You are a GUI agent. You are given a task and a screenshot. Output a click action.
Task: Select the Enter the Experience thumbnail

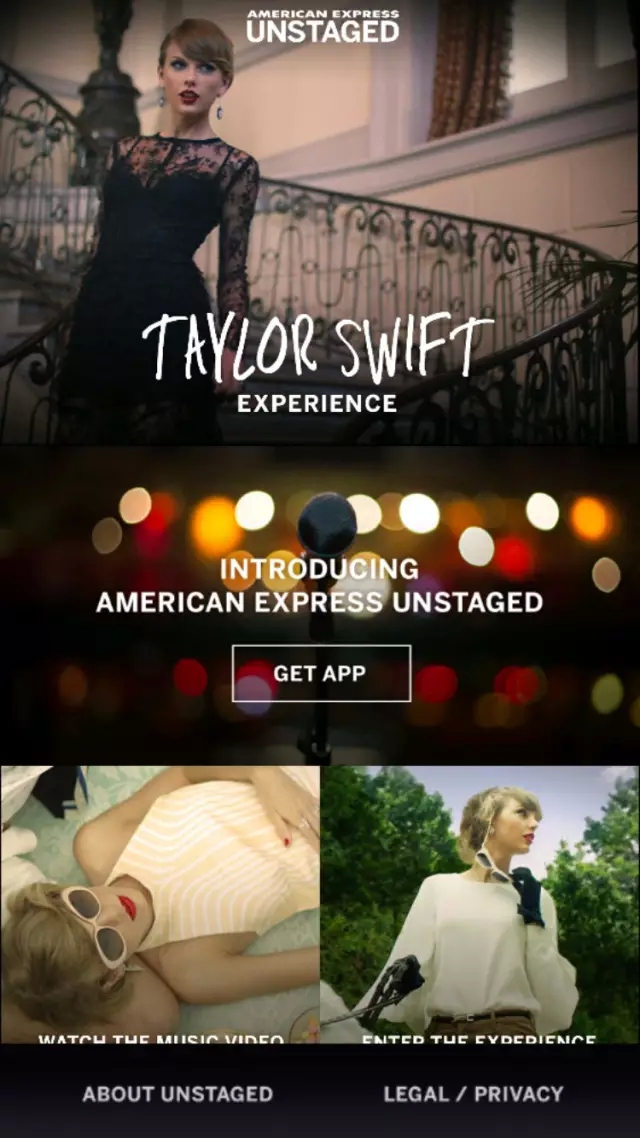point(480,905)
